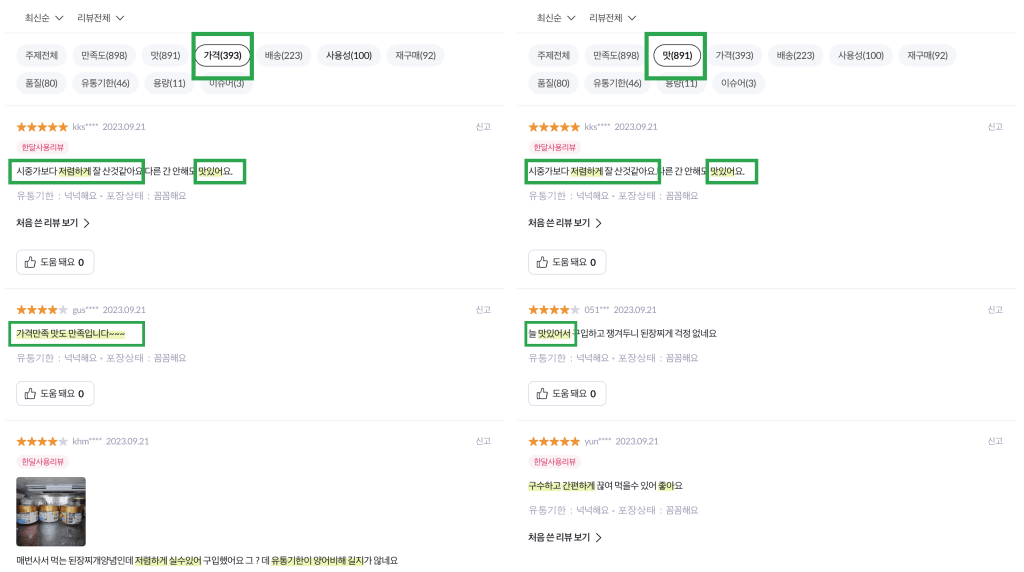The height and width of the screenshot is (572, 1024).
Task: Click star rating of khm**** review
Action: (x=42, y=441)
